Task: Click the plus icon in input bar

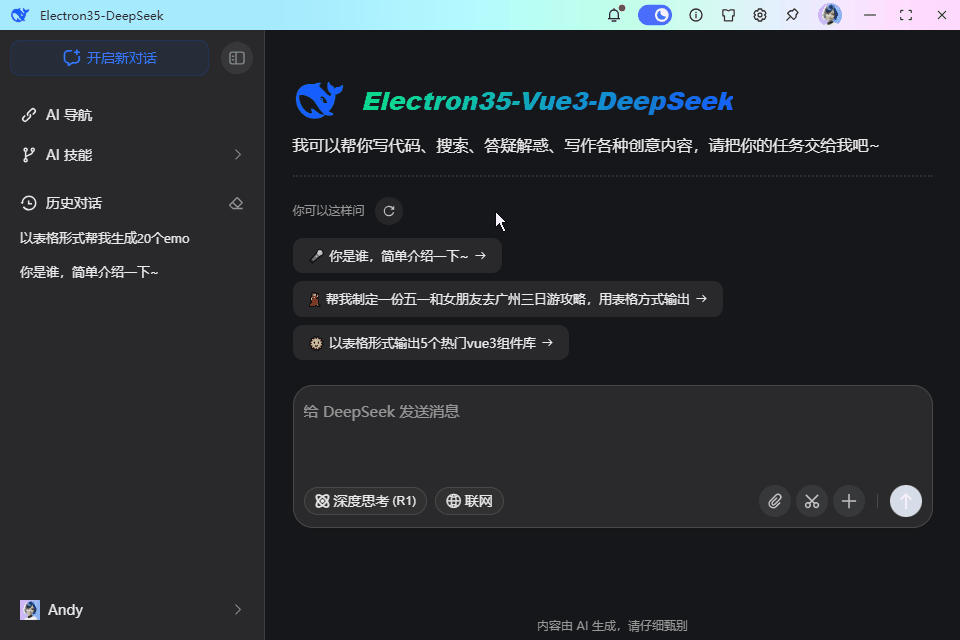Action: [x=849, y=502]
